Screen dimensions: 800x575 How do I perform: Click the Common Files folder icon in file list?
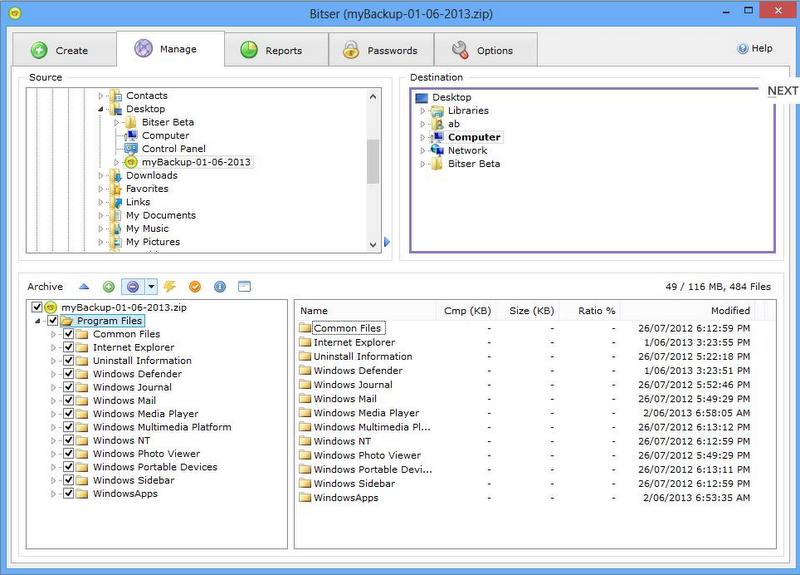pyautogui.click(x=305, y=328)
